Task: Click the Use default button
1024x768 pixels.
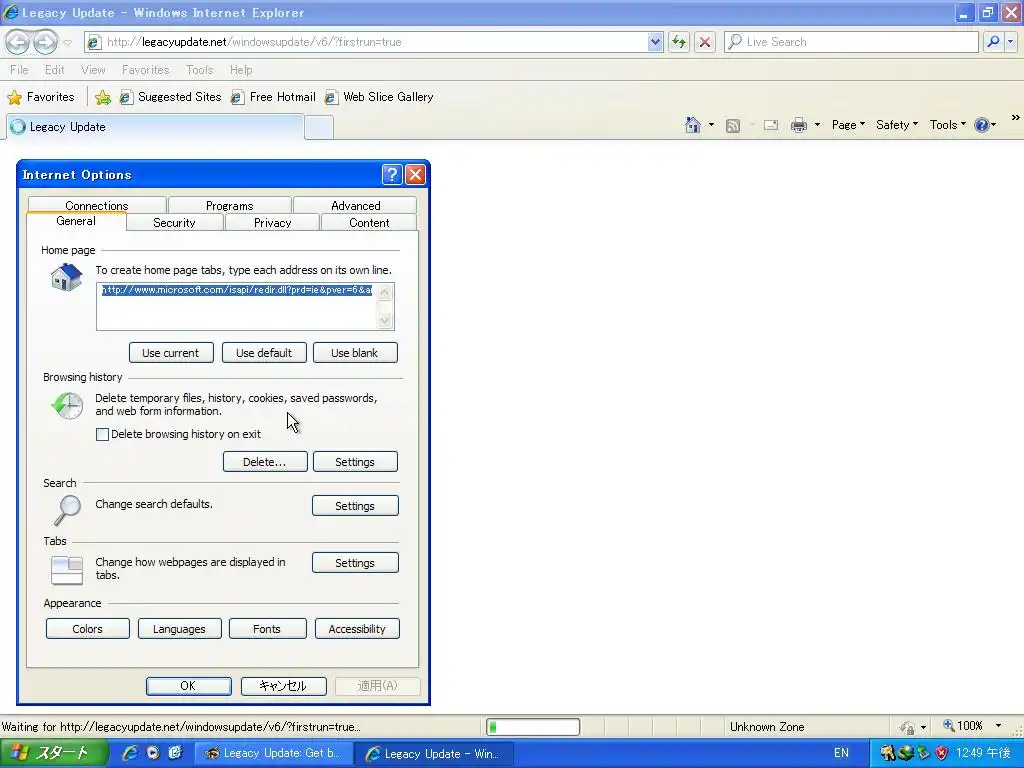Action: point(264,353)
